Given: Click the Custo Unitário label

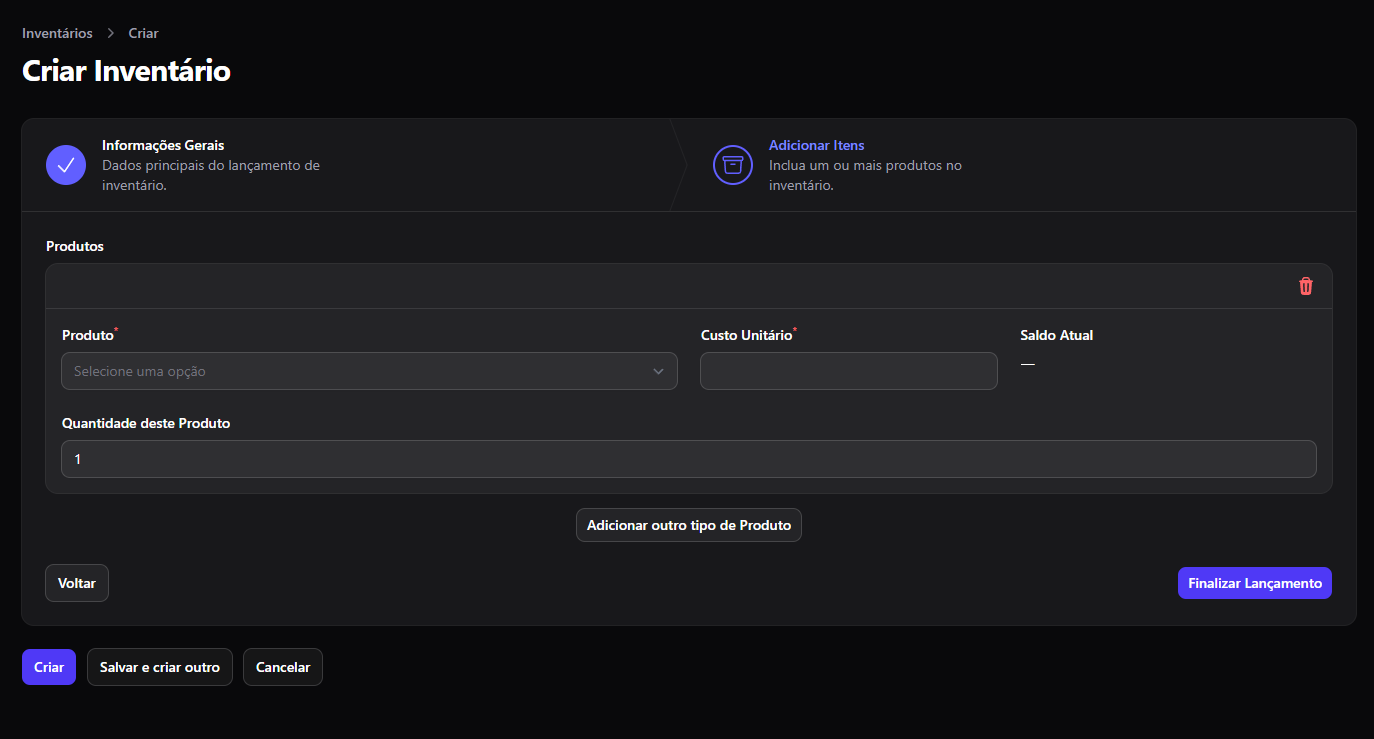Looking at the screenshot, I should click(x=747, y=335).
